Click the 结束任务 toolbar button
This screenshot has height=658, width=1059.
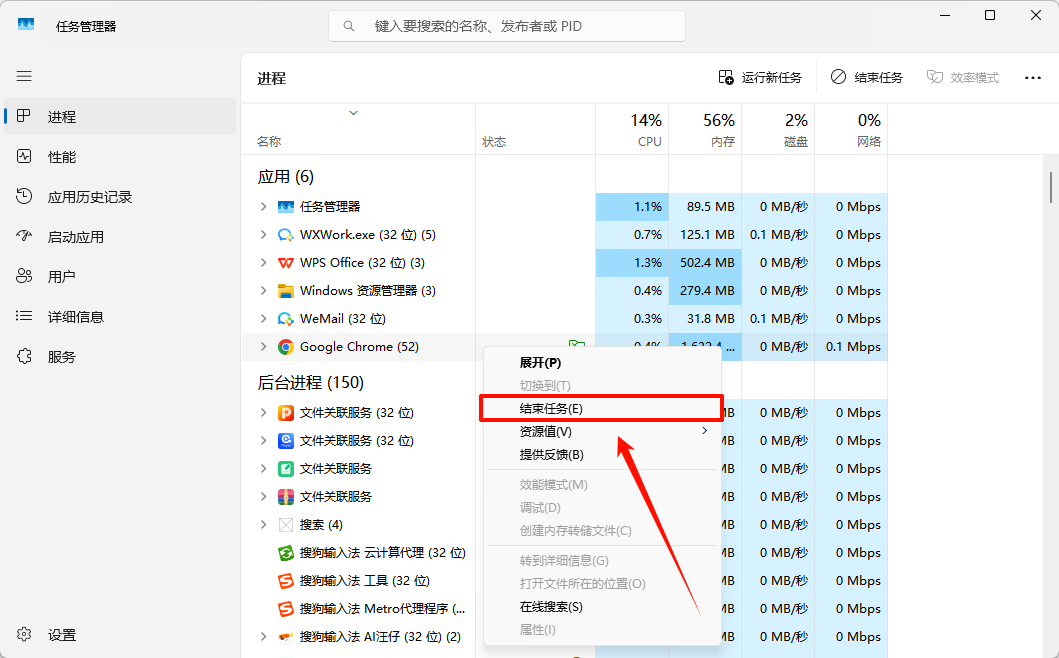coord(867,78)
